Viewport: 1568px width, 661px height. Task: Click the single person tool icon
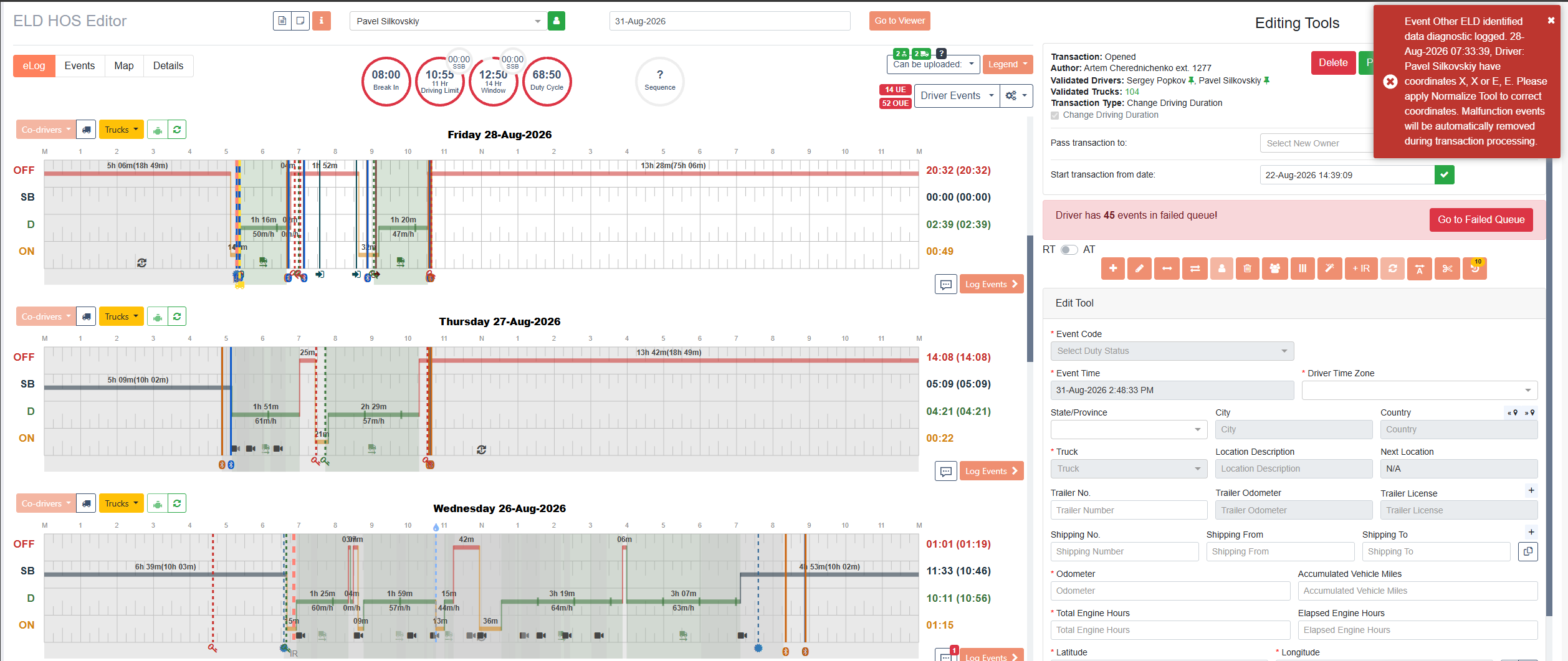click(x=1221, y=269)
